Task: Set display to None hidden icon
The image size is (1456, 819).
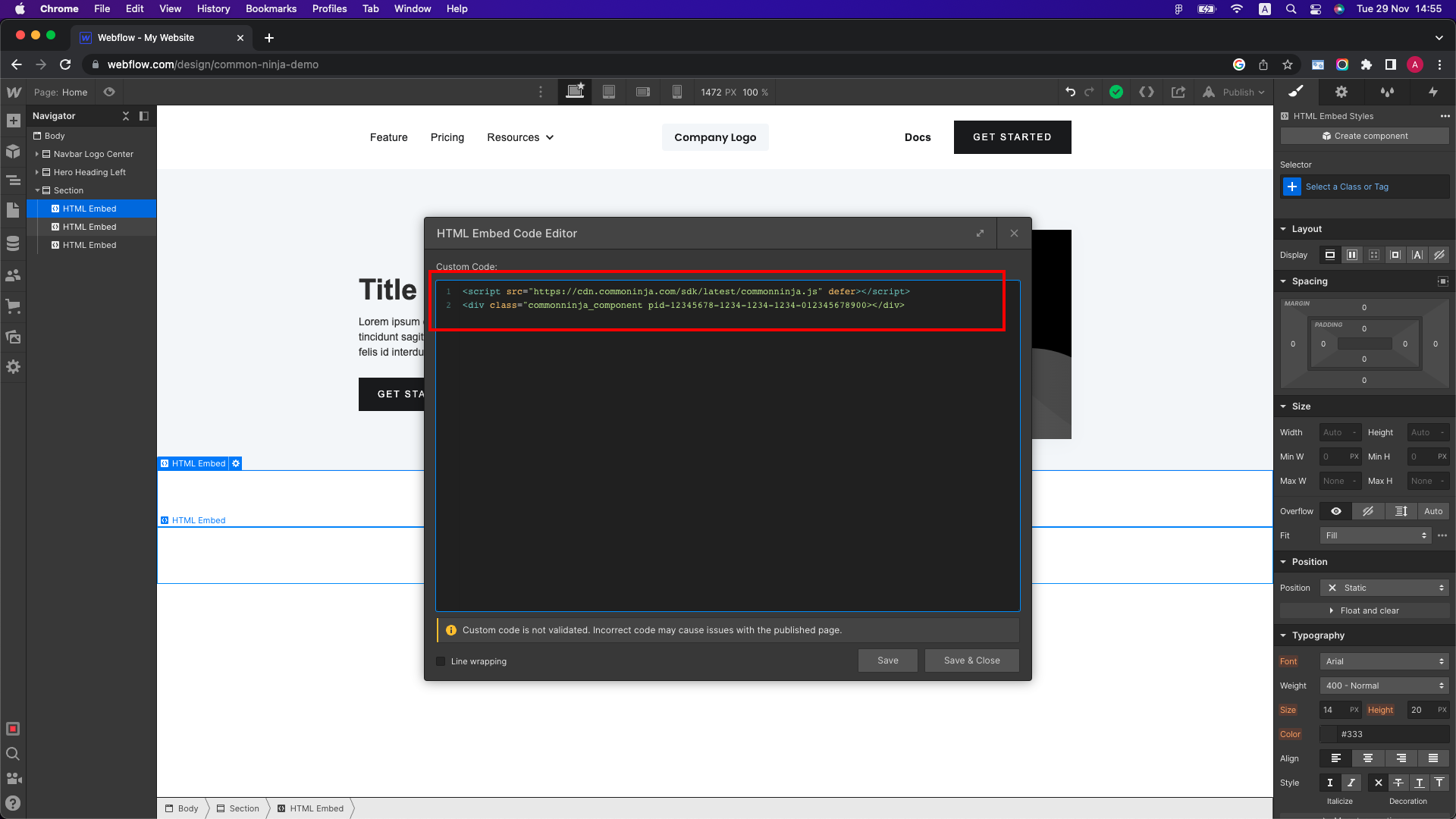Action: (1439, 255)
